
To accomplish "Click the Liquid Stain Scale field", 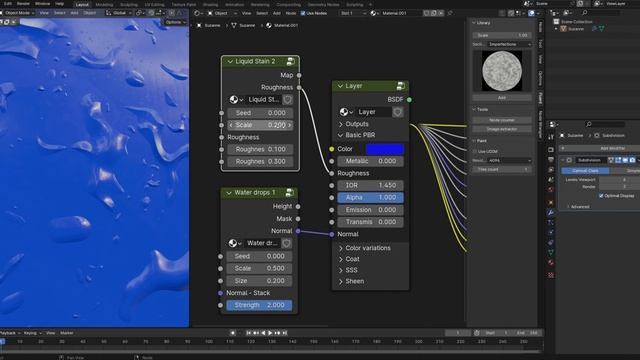I will click(260, 125).
